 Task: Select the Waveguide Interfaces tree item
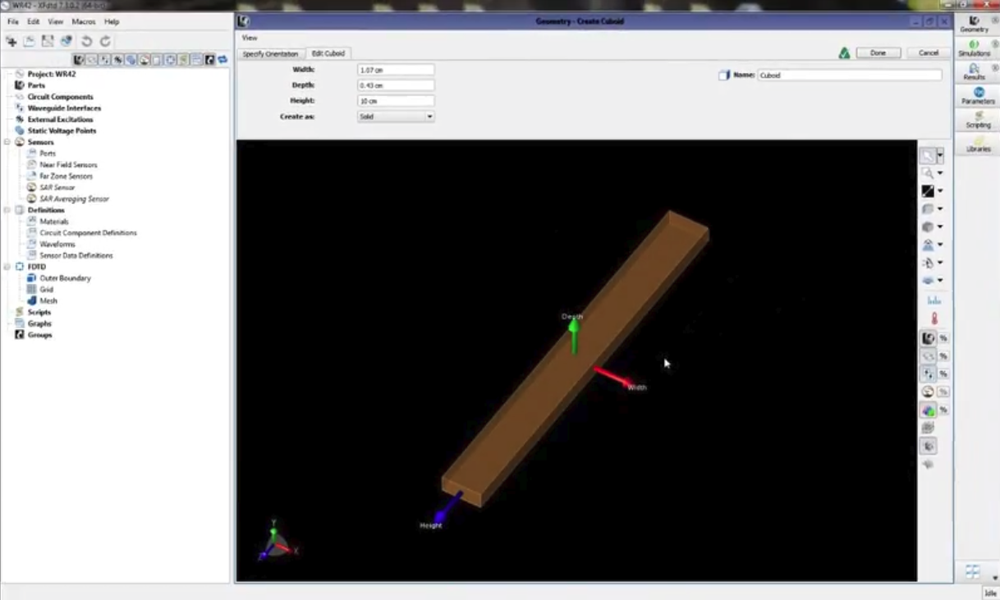64,108
